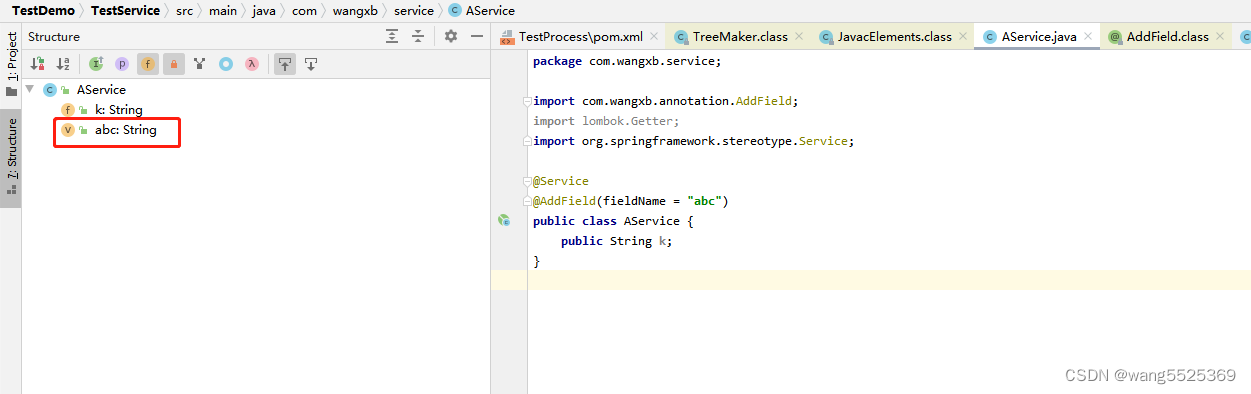Click the package com.wangxb.service line

coord(627,61)
